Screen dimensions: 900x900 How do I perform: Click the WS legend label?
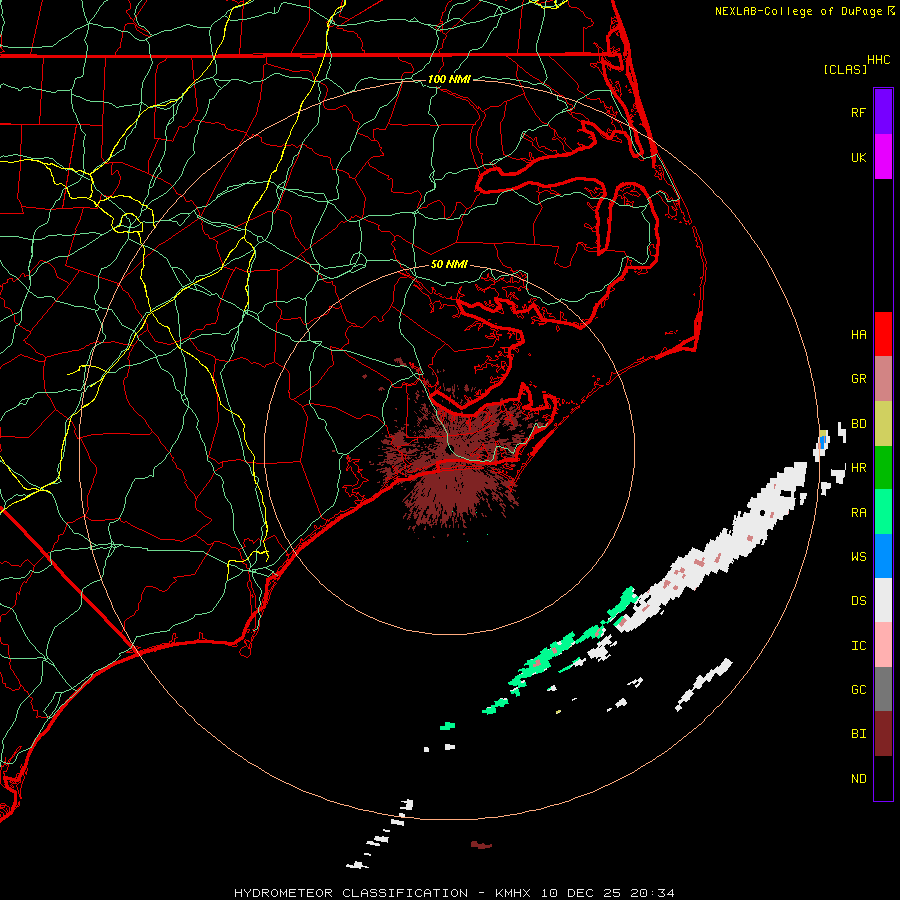tap(858, 556)
